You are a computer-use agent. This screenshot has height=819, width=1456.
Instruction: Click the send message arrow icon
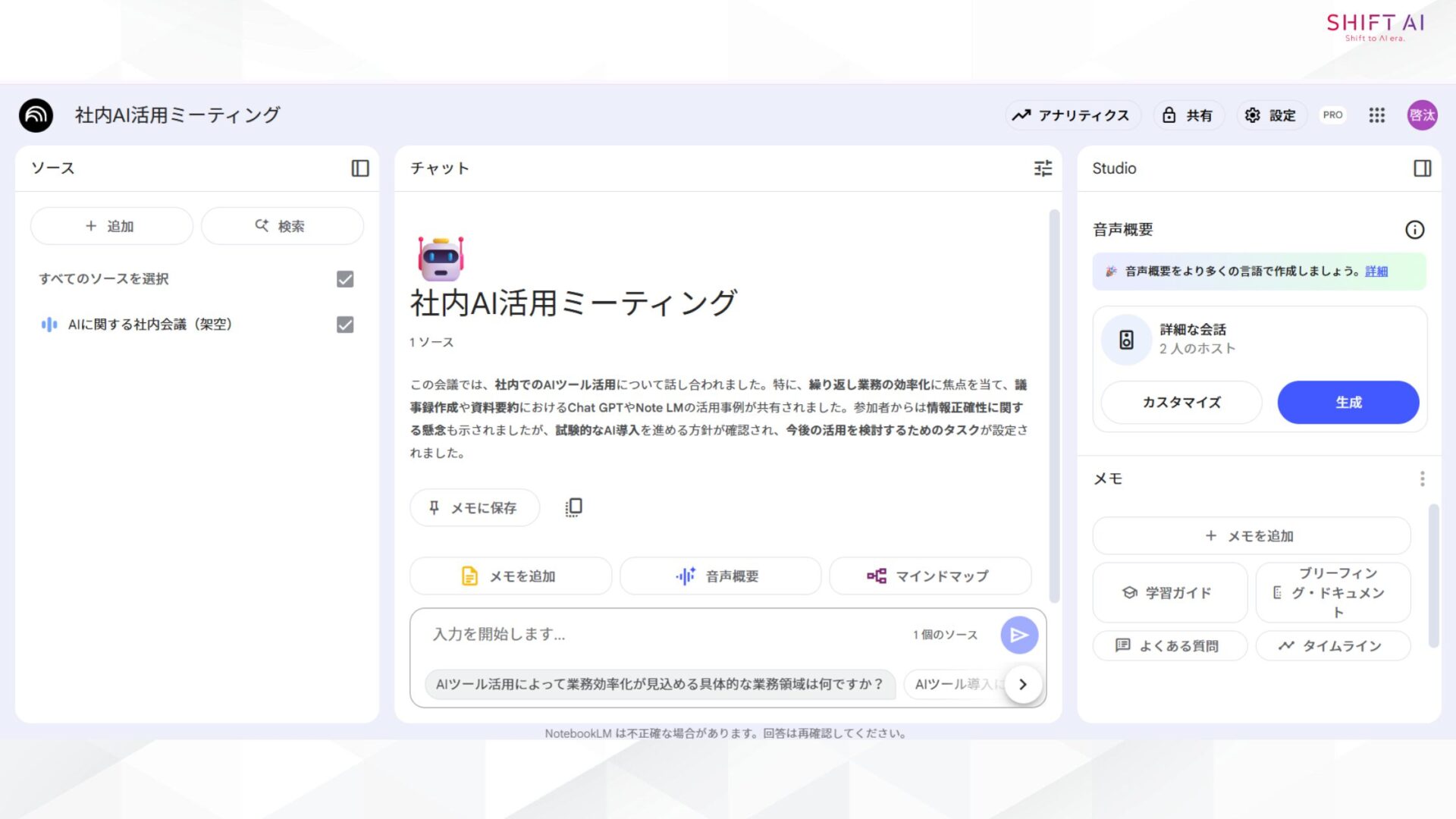(x=1018, y=635)
